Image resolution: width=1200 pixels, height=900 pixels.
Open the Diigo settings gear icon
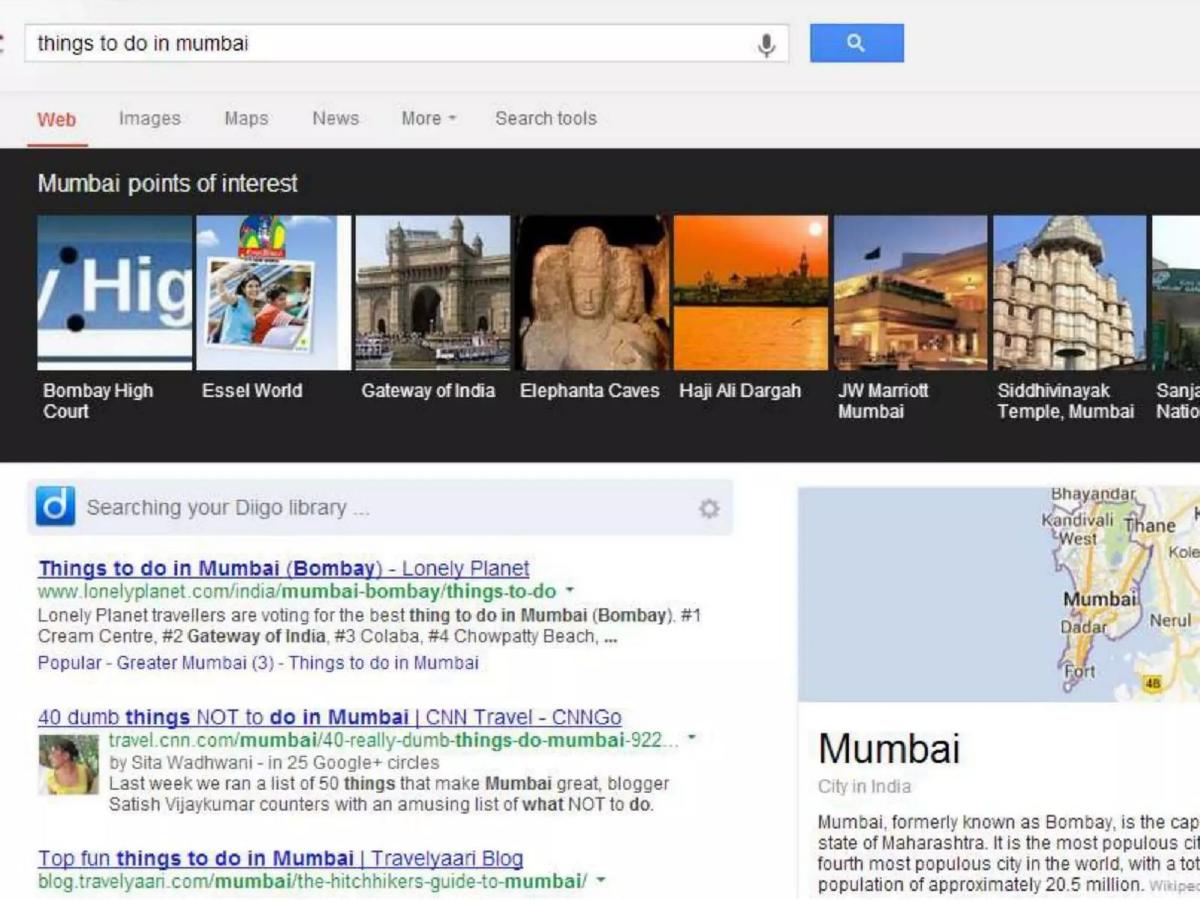[x=709, y=509]
